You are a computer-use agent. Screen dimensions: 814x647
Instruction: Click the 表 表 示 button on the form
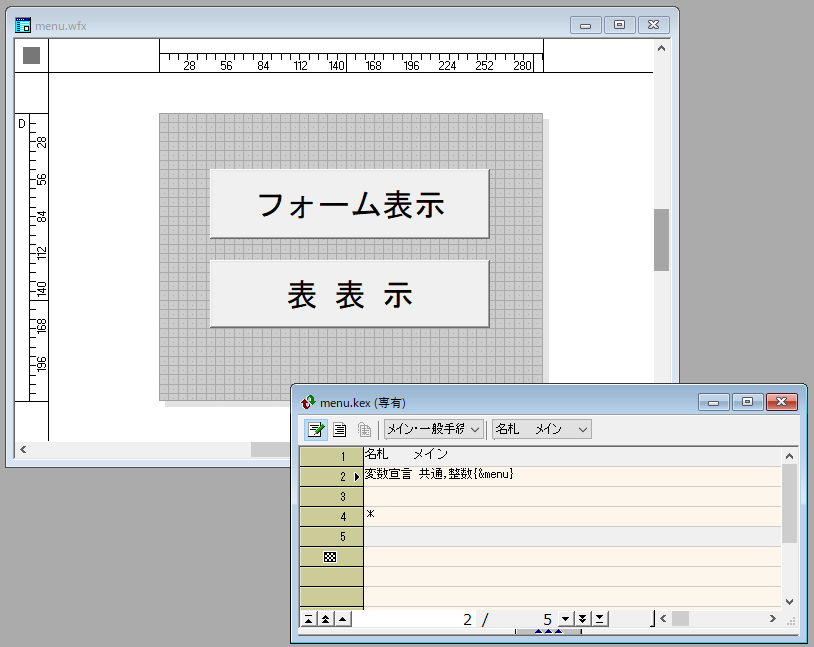click(x=349, y=294)
